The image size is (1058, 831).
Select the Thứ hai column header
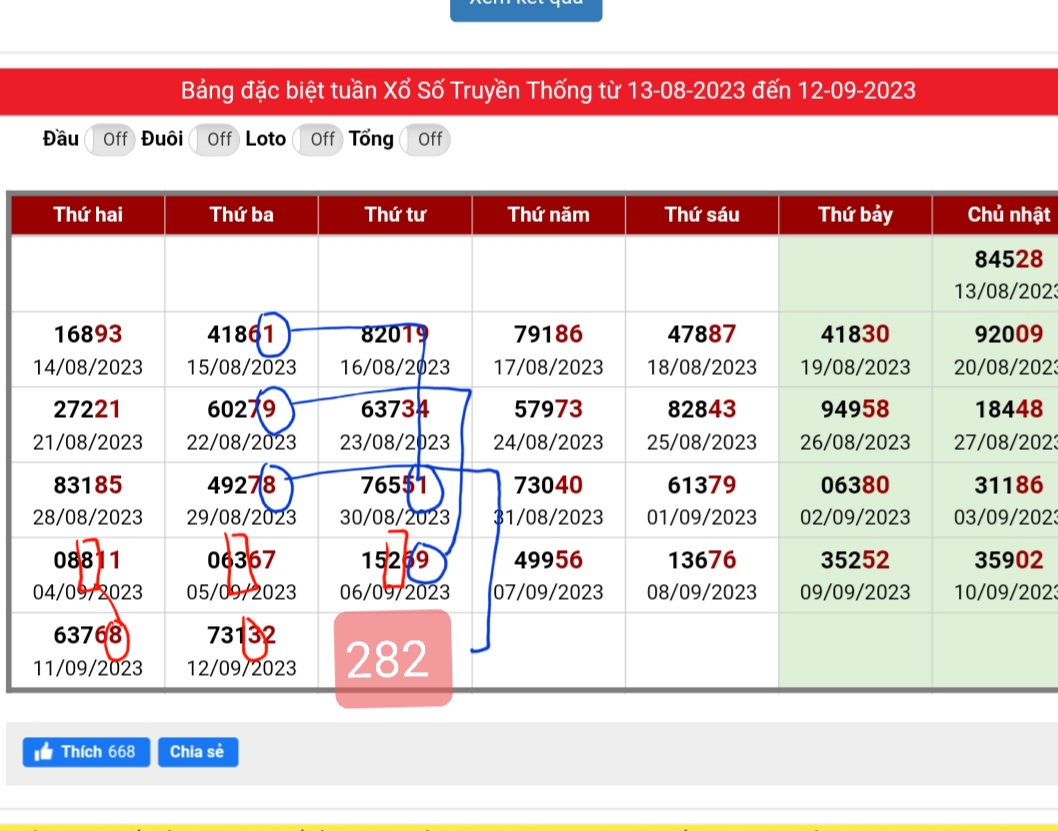(88, 215)
